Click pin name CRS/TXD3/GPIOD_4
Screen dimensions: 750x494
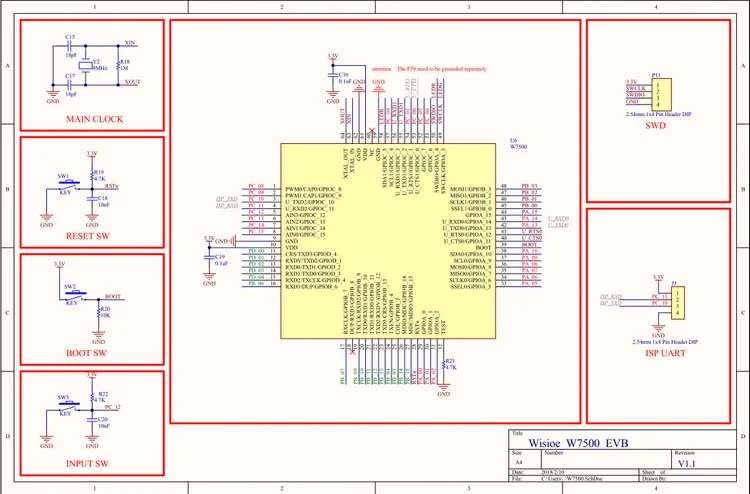[x=311, y=254]
